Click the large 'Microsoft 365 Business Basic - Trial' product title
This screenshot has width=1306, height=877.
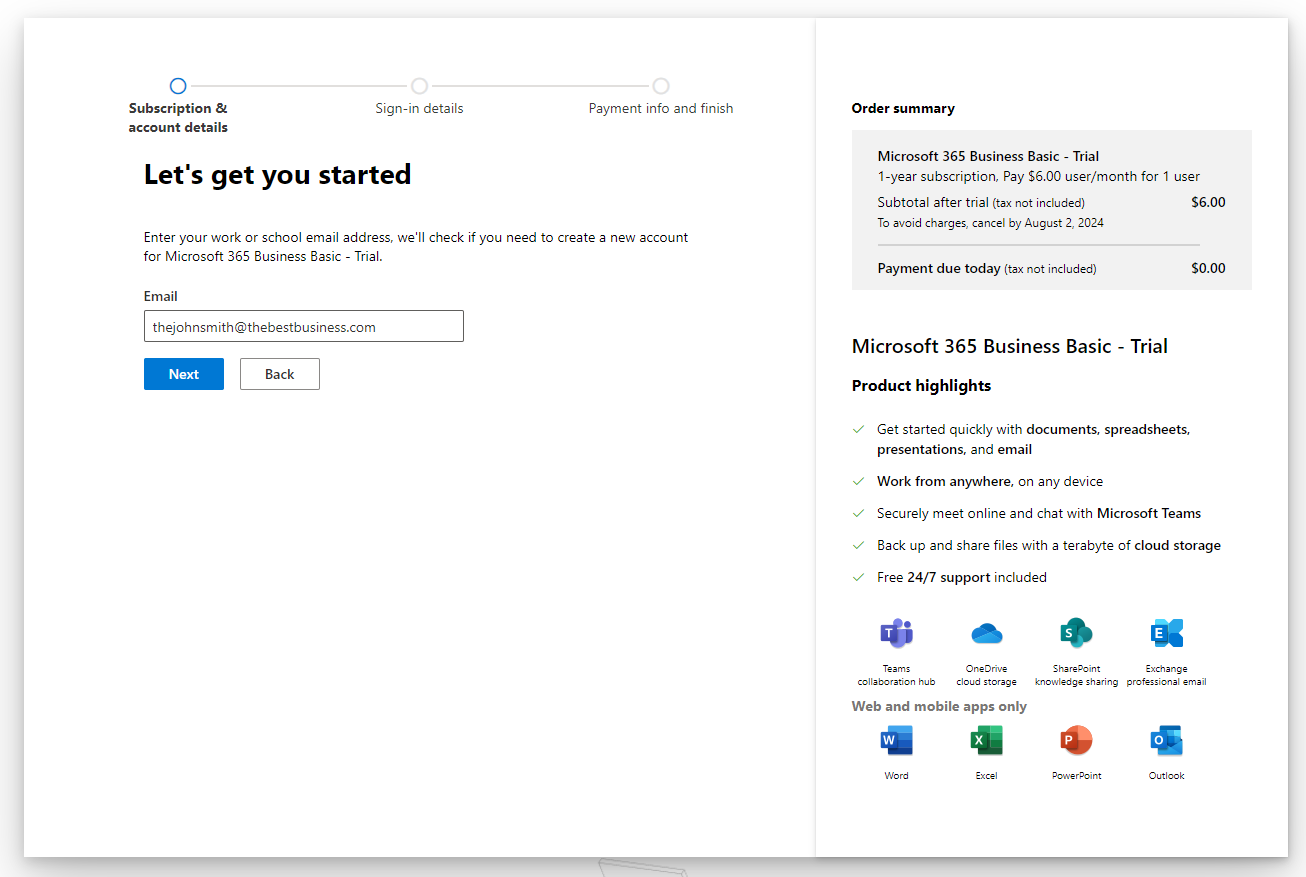tap(1010, 346)
